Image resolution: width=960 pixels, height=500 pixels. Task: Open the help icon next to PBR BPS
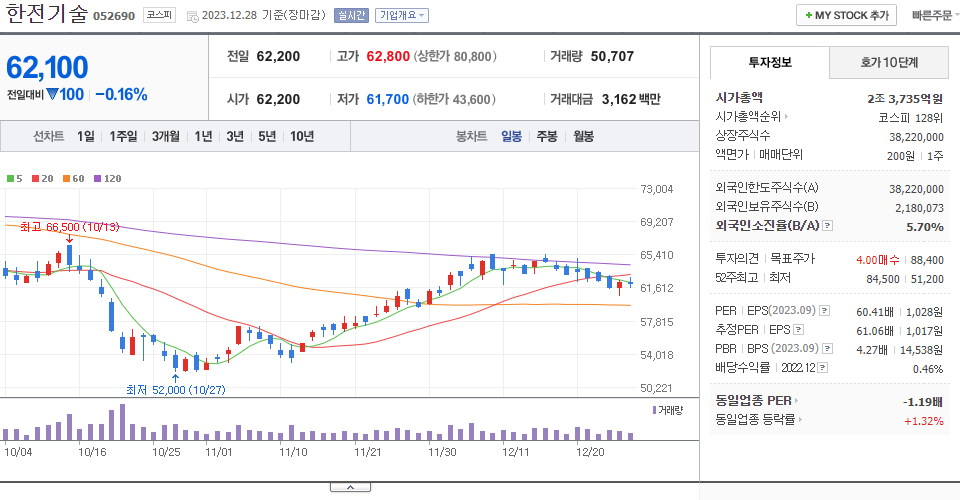coord(828,349)
